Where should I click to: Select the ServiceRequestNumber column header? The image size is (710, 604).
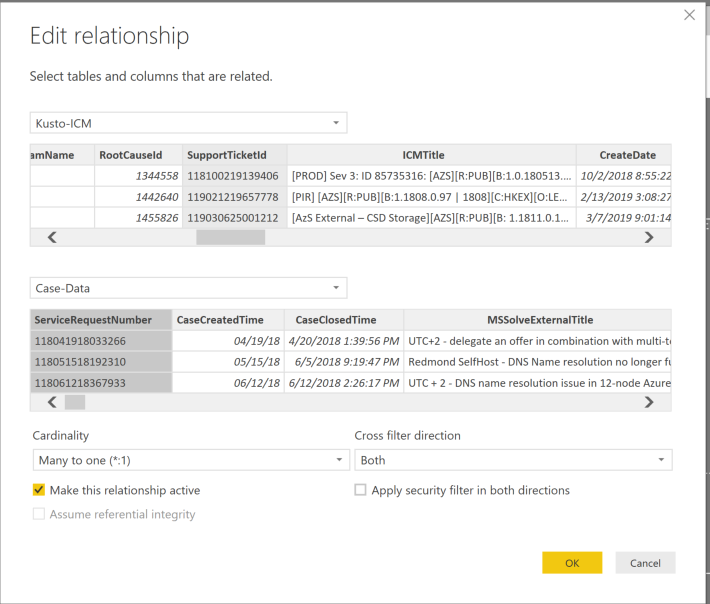[101, 320]
